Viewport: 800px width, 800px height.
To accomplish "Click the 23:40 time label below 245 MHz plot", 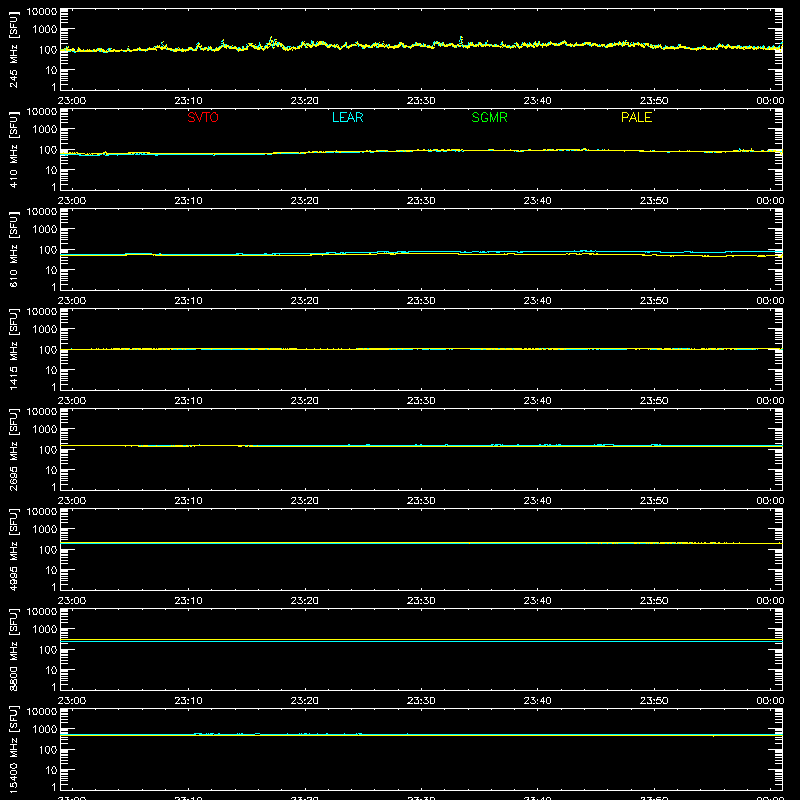I will [x=537, y=101].
